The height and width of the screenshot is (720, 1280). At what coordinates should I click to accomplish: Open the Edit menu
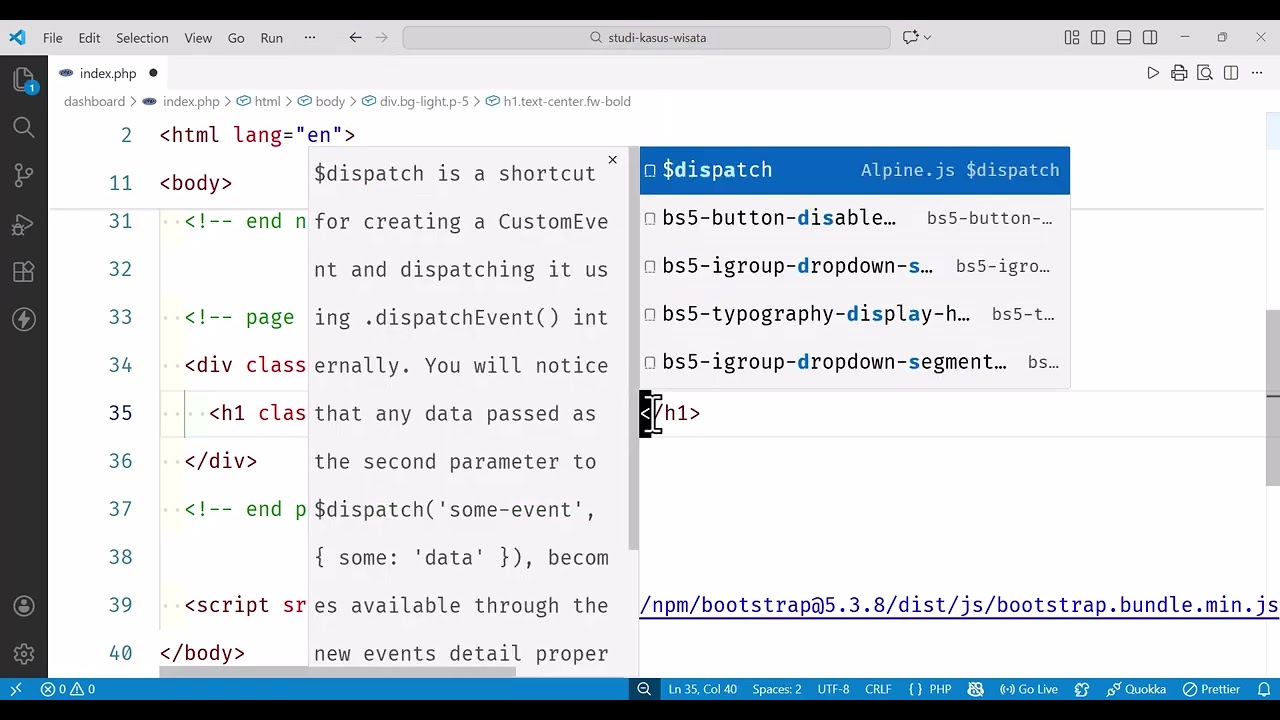click(x=89, y=38)
